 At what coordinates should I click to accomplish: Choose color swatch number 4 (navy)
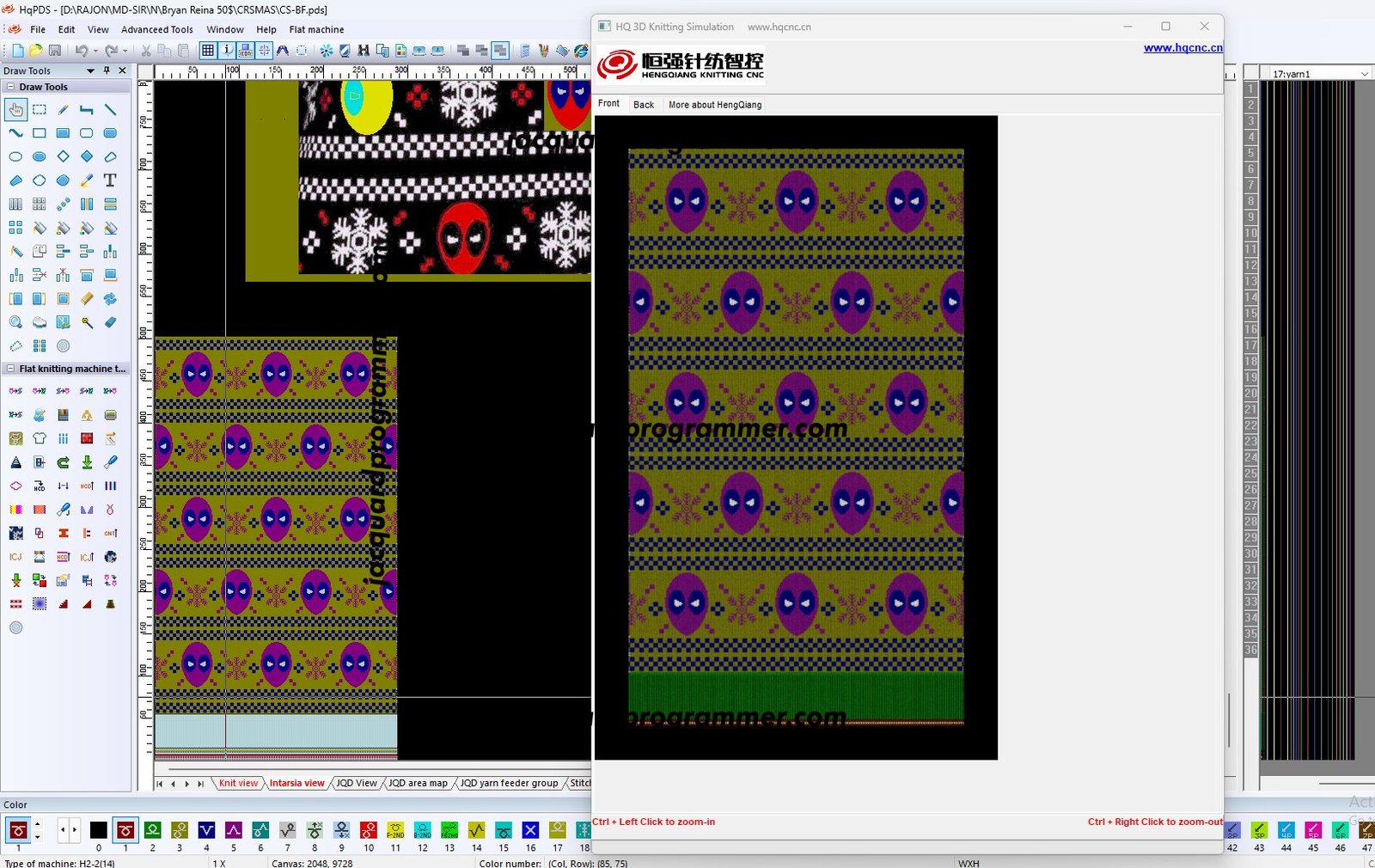(206, 829)
